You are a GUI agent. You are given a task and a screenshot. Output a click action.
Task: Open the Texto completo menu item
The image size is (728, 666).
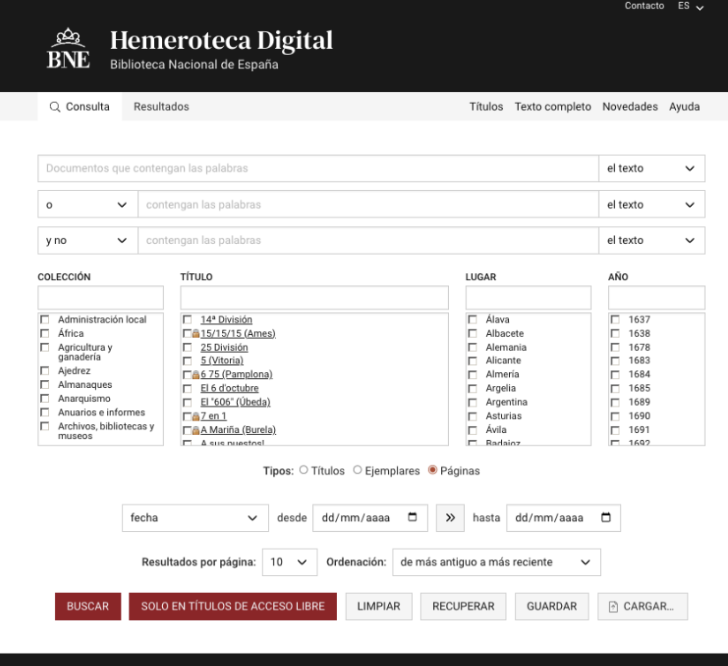click(x=552, y=107)
